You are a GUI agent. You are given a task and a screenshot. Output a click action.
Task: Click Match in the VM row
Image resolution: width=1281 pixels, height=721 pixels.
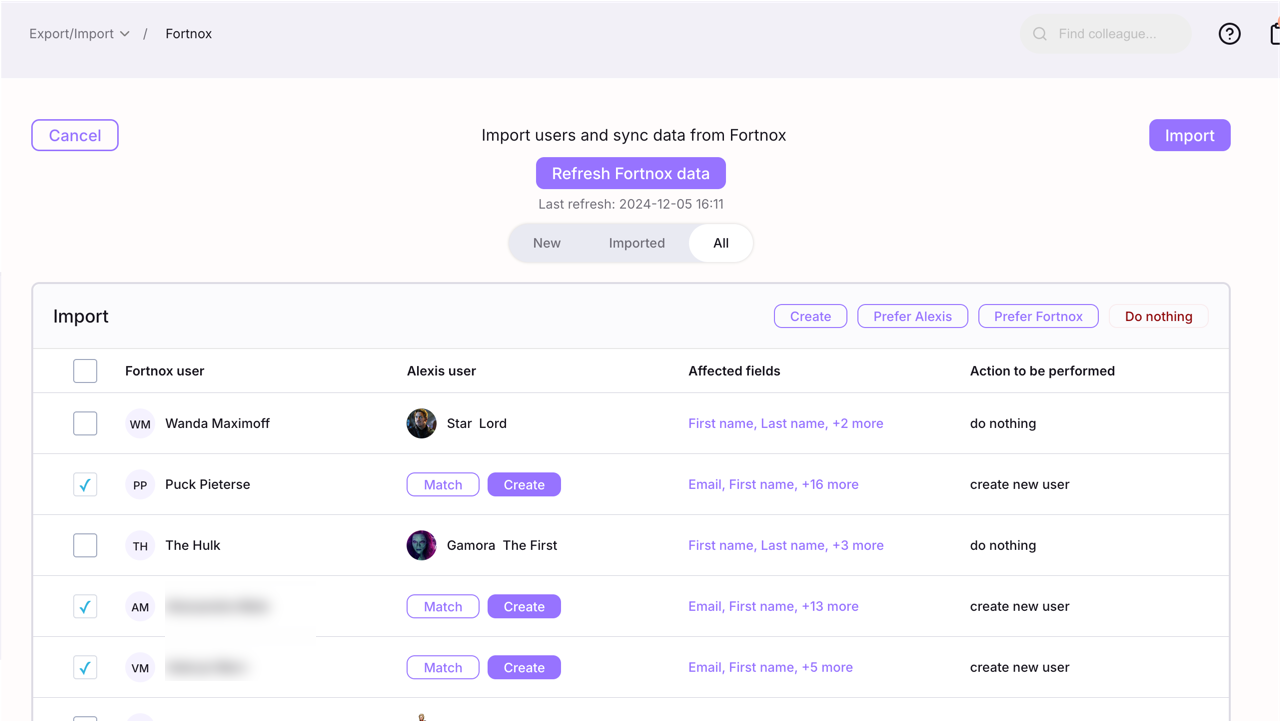tap(443, 668)
